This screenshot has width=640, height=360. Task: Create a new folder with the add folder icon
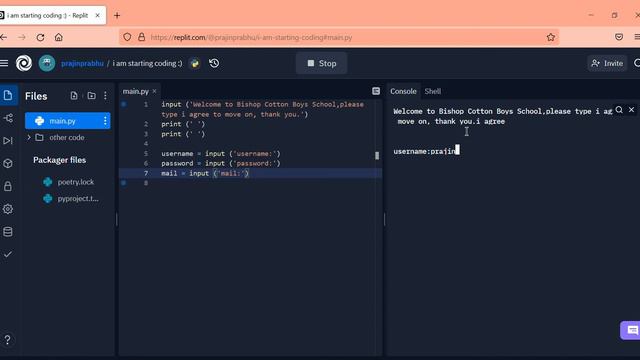[x=91, y=96]
